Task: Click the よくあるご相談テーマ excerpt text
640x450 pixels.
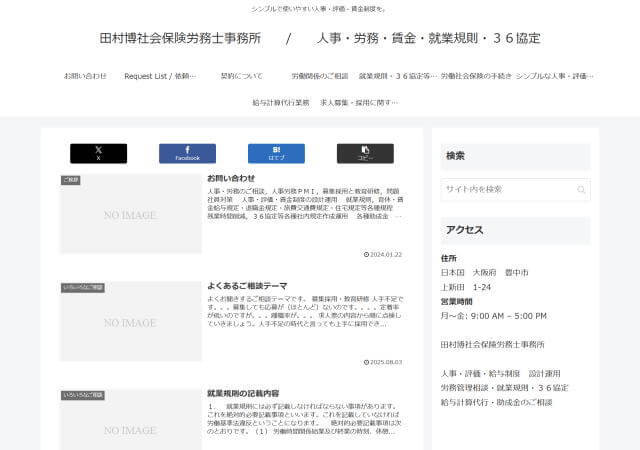Action: (305, 311)
